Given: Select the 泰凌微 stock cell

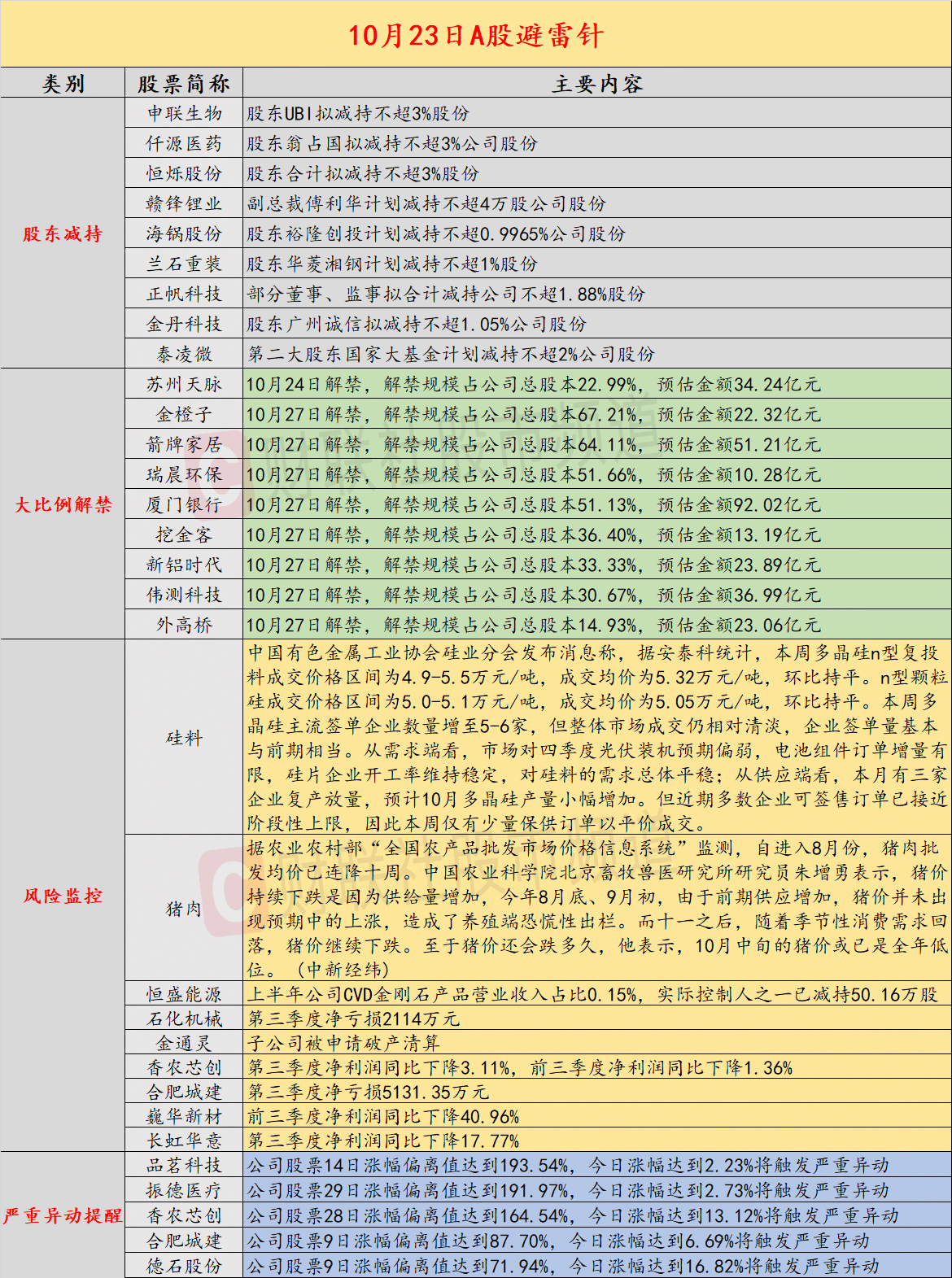Looking at the screenshot, I should click(184, 355).
